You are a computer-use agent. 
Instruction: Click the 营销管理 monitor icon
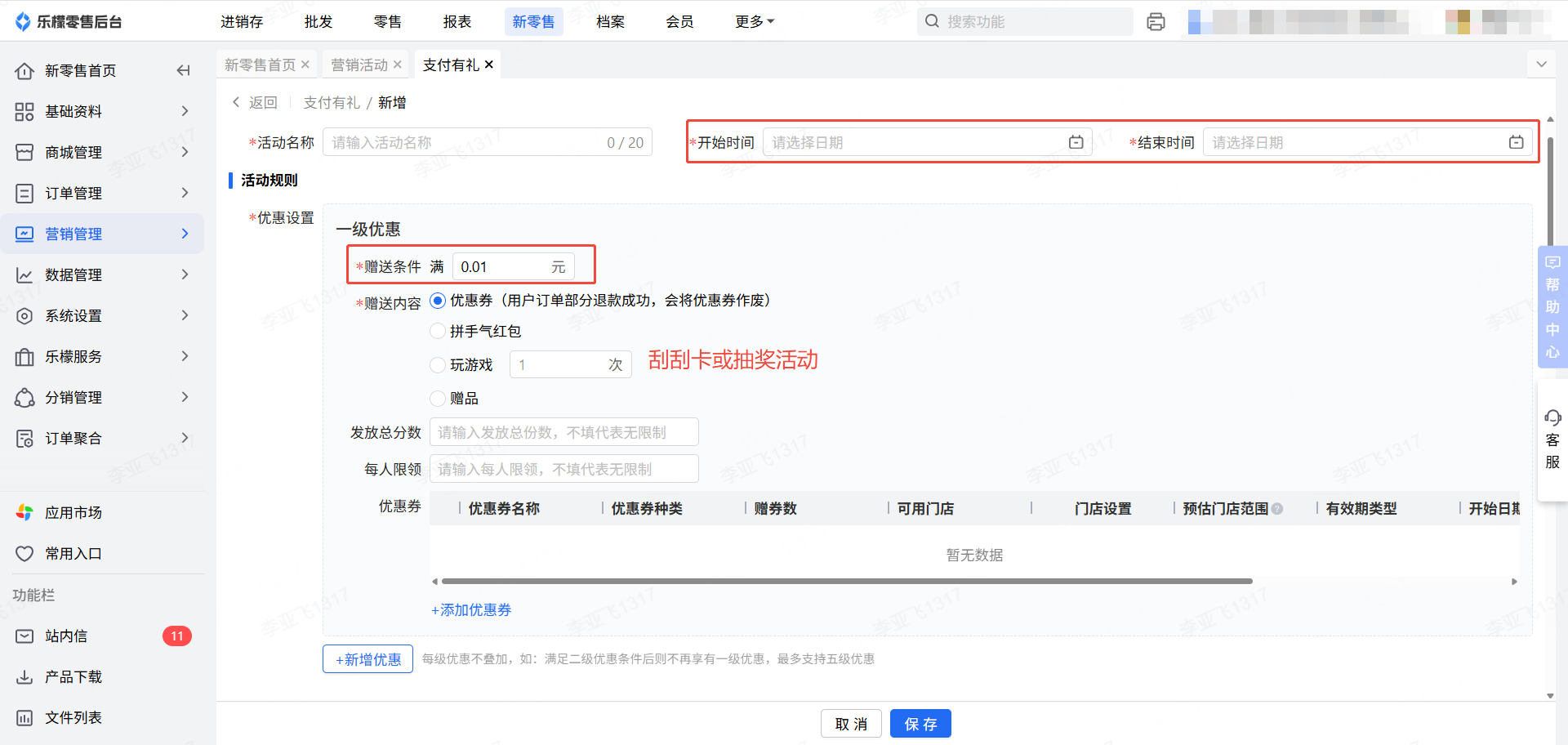point(24,234)
